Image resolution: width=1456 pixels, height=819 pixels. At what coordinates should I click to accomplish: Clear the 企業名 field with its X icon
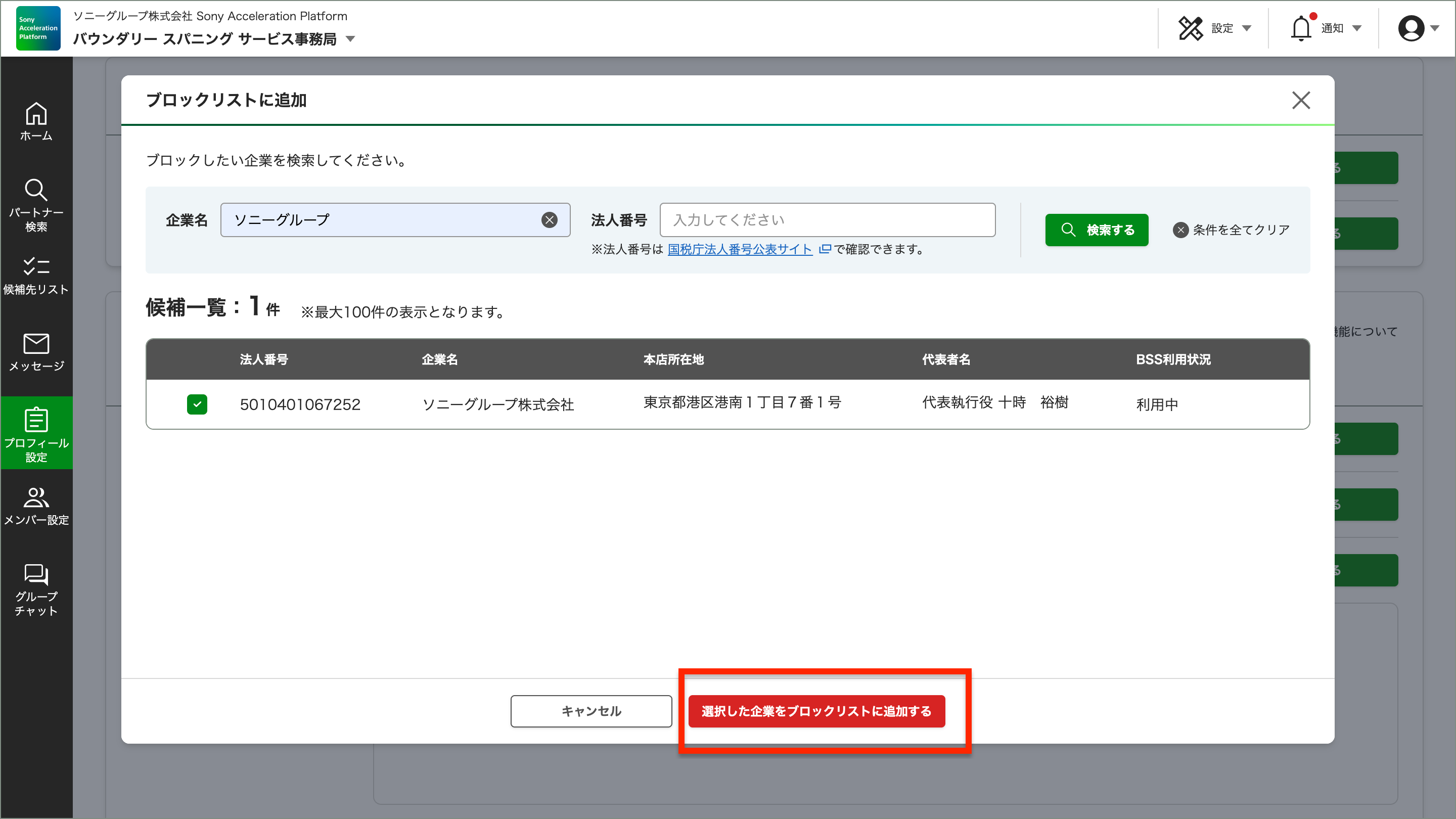click(549, 220)
